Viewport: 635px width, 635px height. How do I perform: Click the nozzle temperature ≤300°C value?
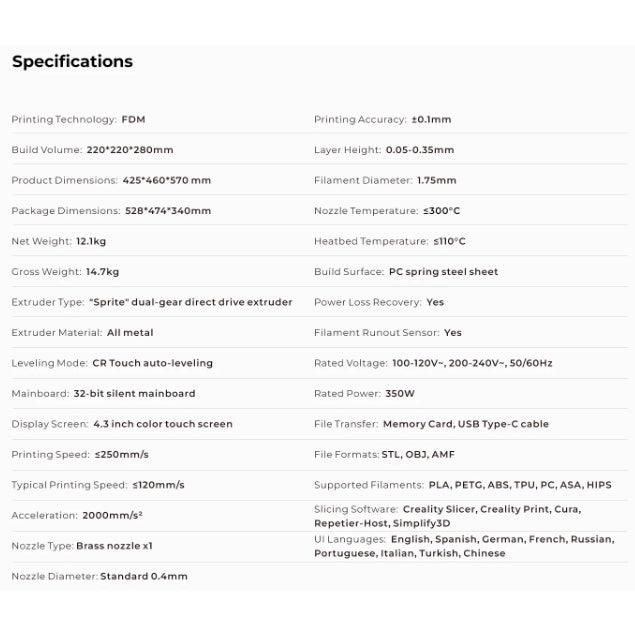tap(442, 211)
